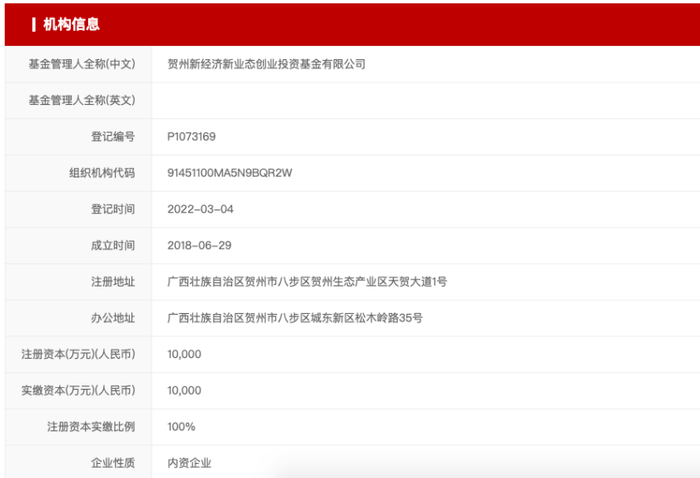Select registered address ending 天贺大道1号

[x=307, y=282]
